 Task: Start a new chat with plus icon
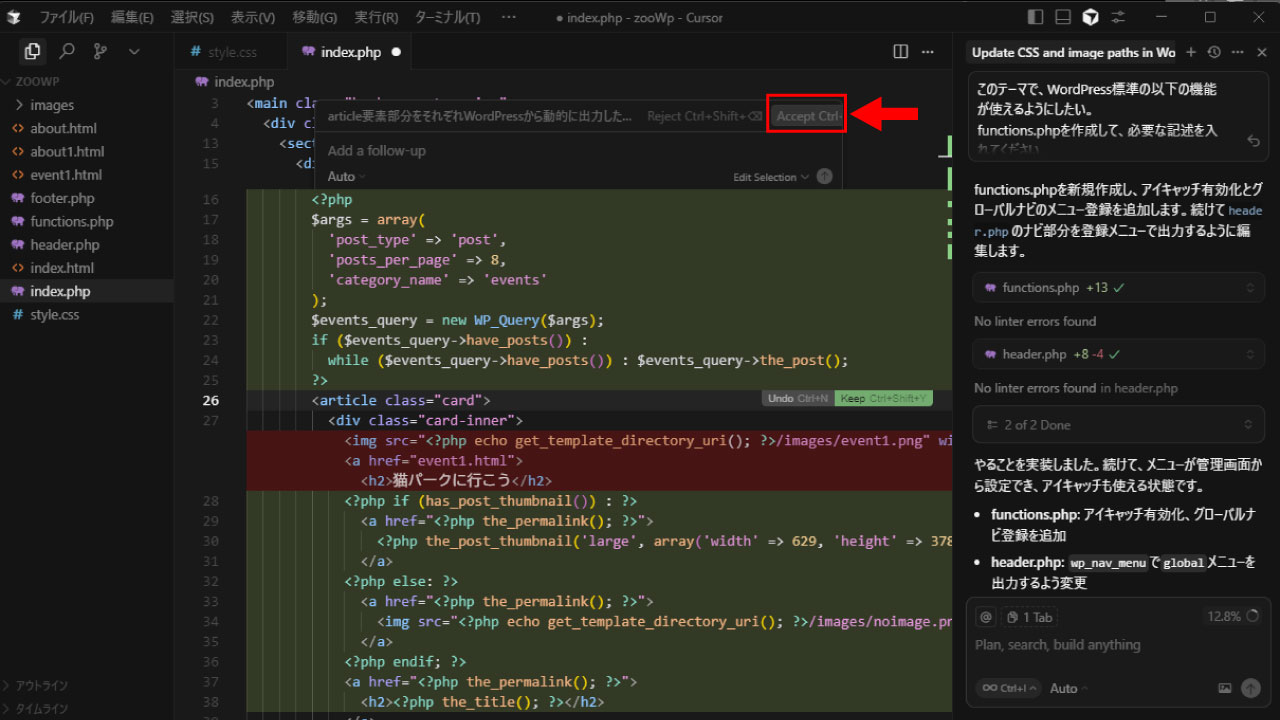pos(1191,52)
